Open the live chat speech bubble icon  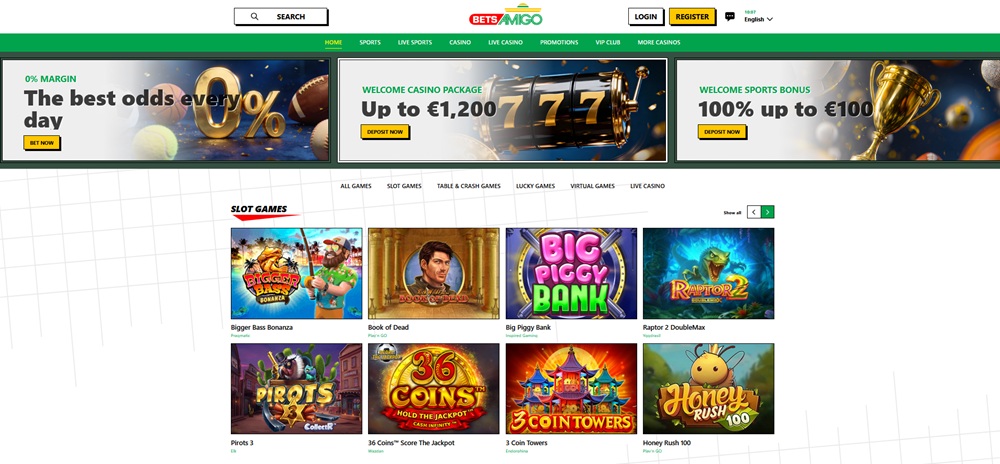pyautogui.click(x=730, y=17)
